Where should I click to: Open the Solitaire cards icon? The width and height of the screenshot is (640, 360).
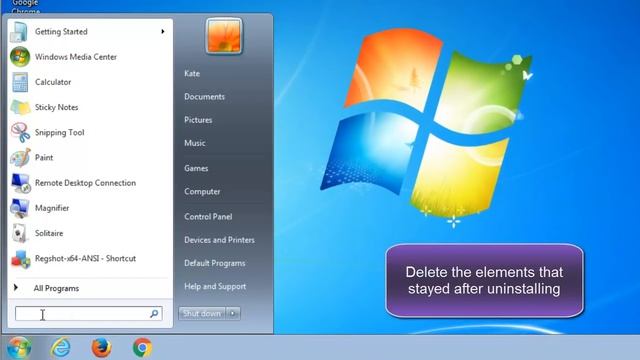click(20, 233)
